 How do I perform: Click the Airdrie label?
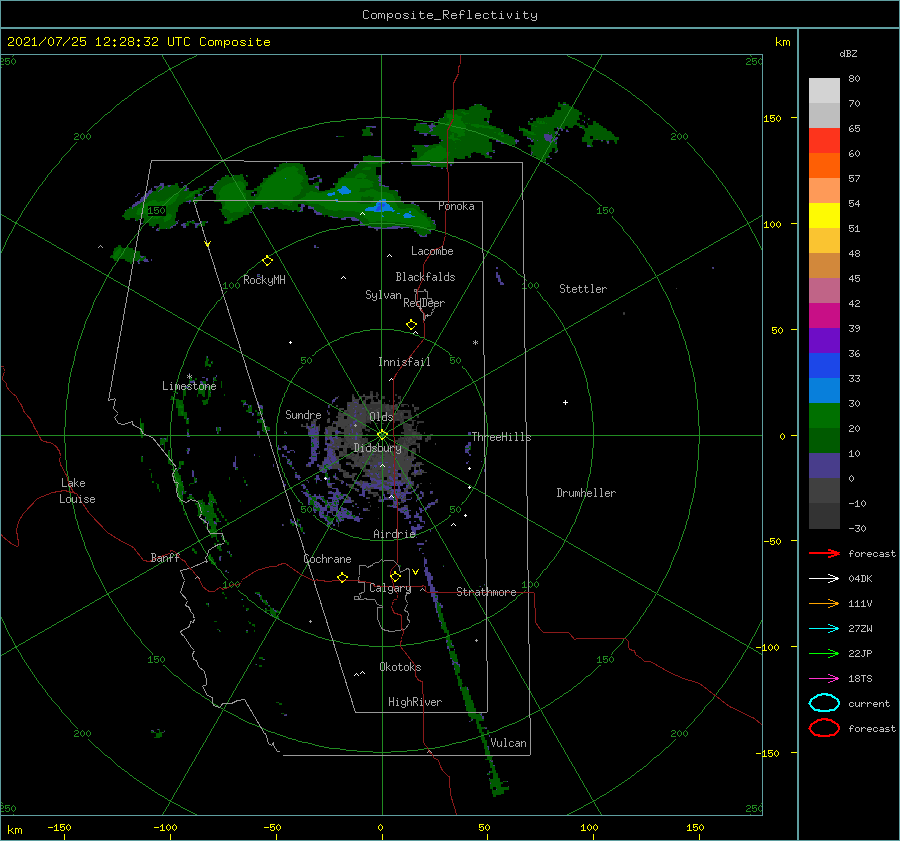pyautogui.click(x=394, y=534)
